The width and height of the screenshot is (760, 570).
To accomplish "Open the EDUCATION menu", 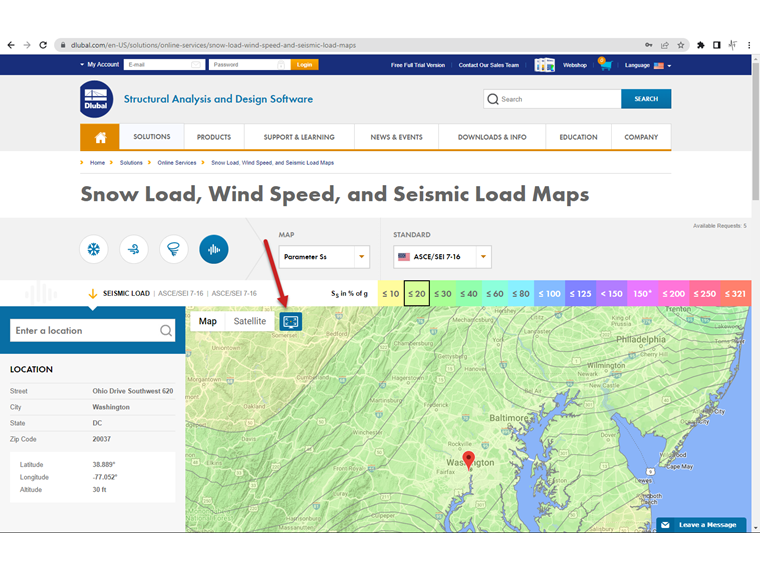I will pyautogui.click(x=578, y=137).
